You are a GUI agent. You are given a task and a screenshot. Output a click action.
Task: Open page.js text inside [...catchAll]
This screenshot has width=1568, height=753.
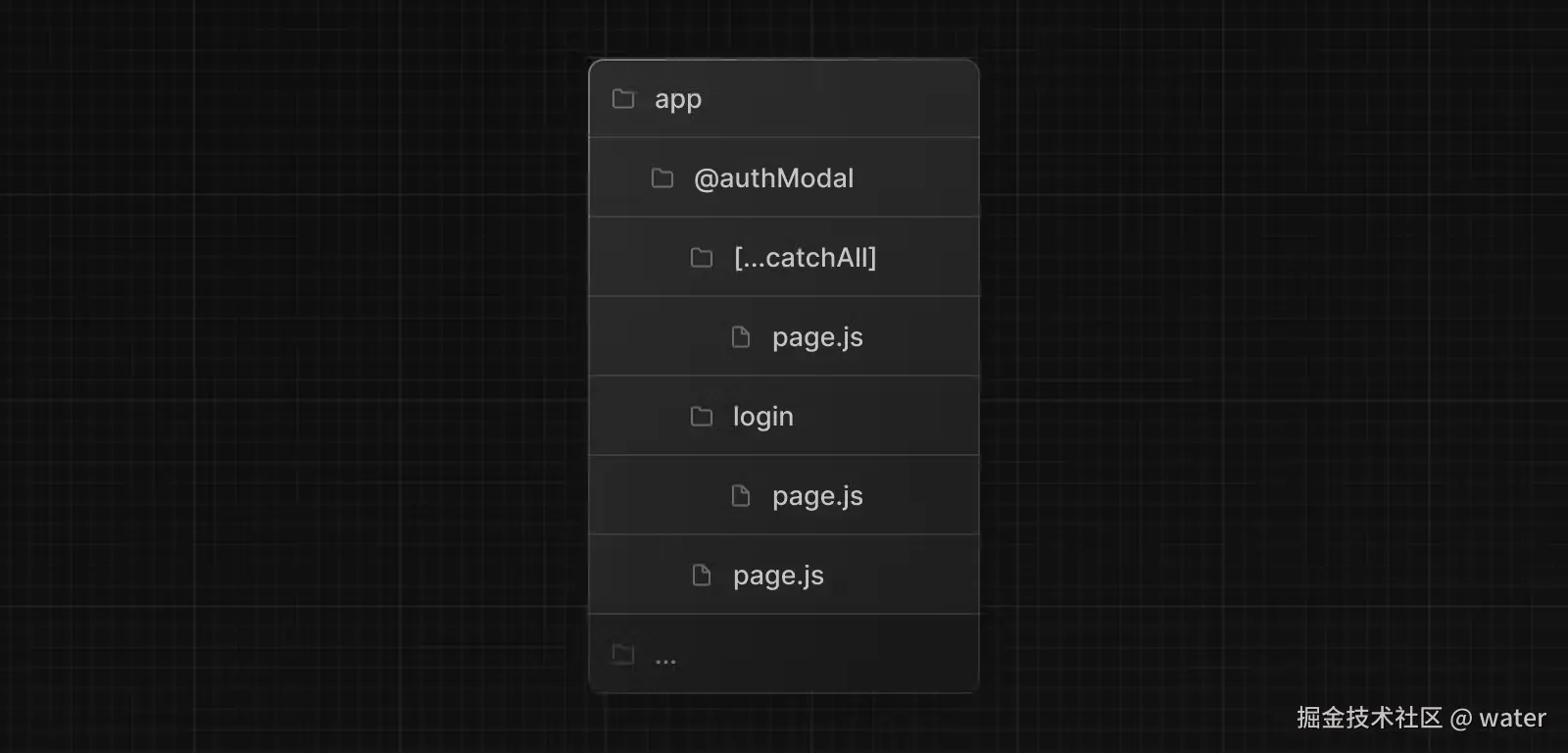817,338
